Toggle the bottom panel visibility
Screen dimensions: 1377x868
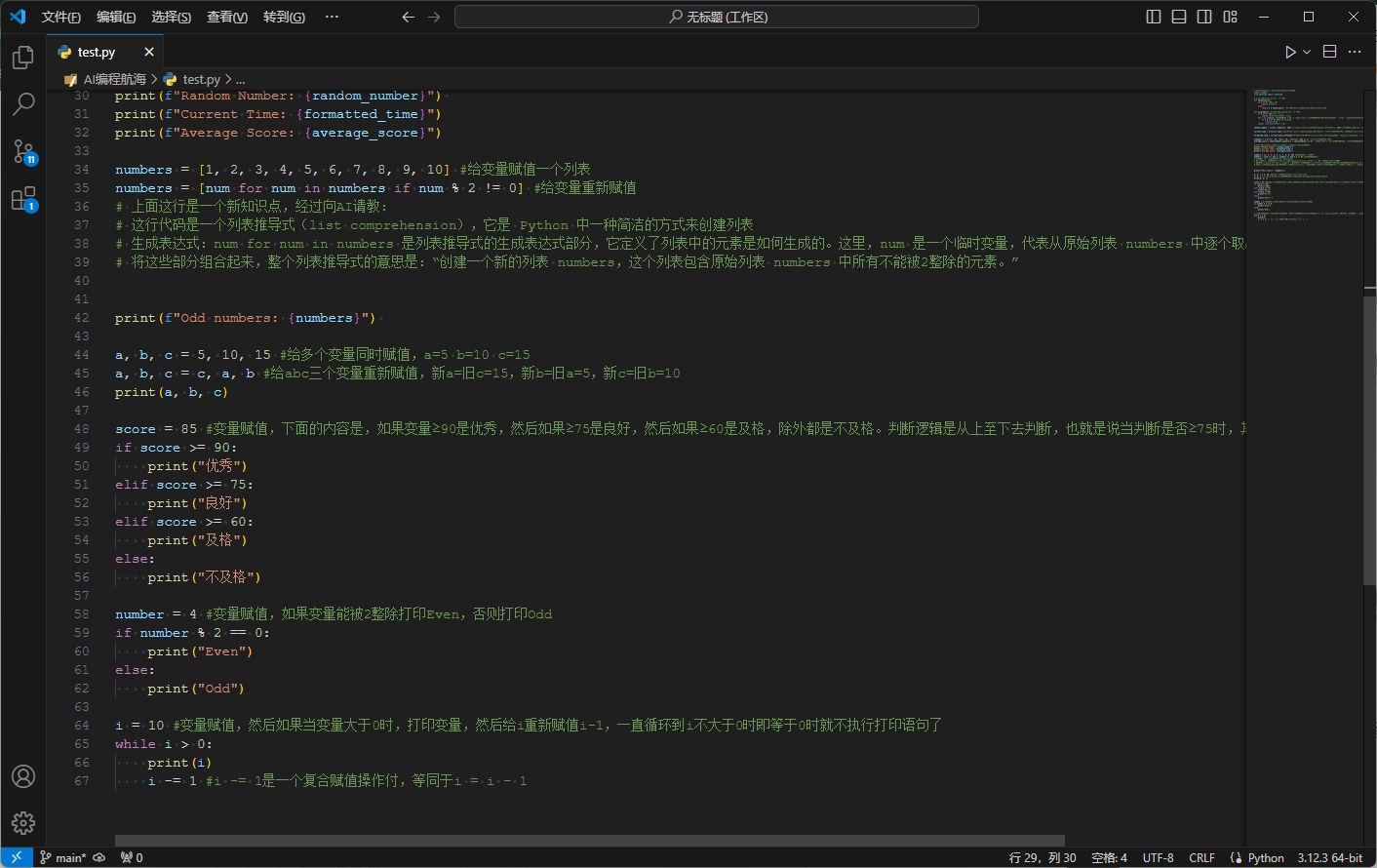click(1179, 17)
